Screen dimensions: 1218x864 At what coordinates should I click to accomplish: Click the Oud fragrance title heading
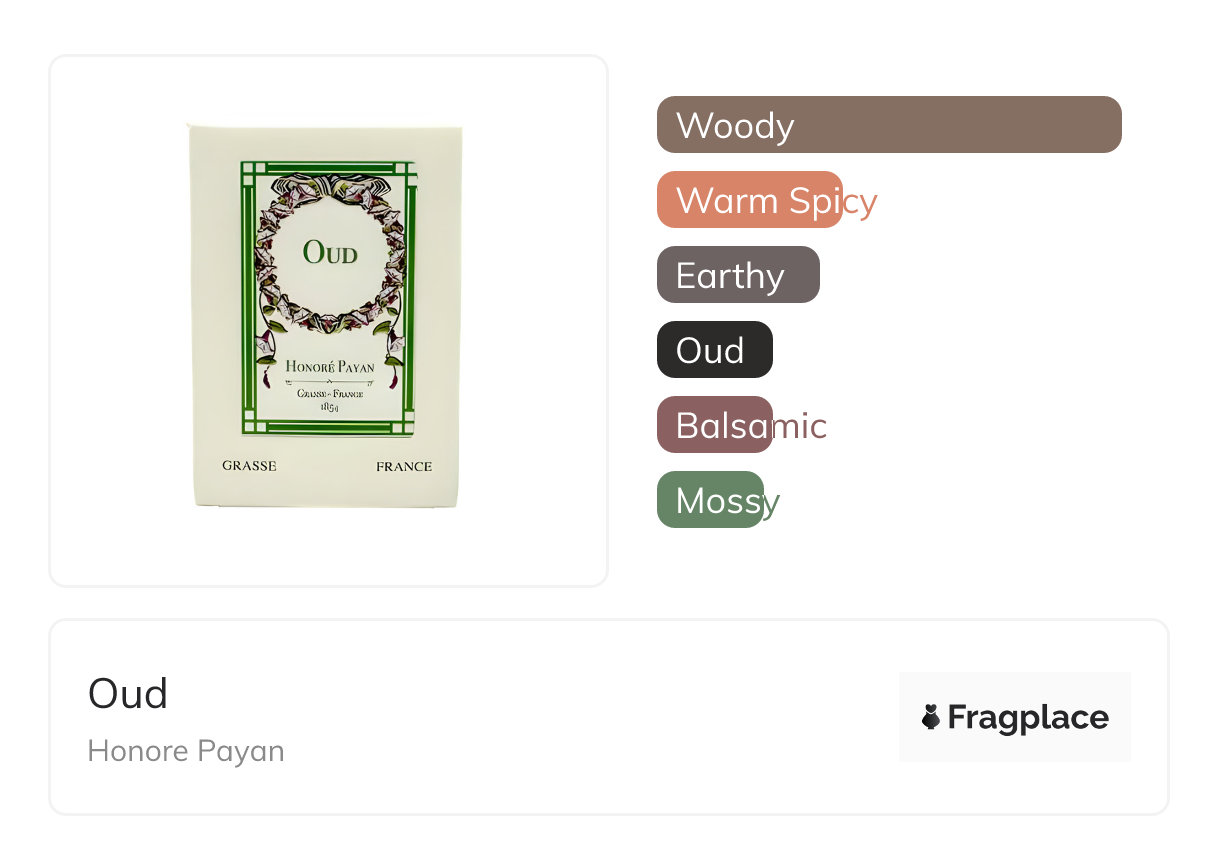coord(128,693)
